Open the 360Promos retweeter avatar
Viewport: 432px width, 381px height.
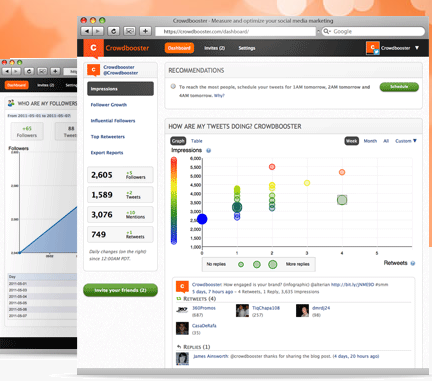[182, 310]
